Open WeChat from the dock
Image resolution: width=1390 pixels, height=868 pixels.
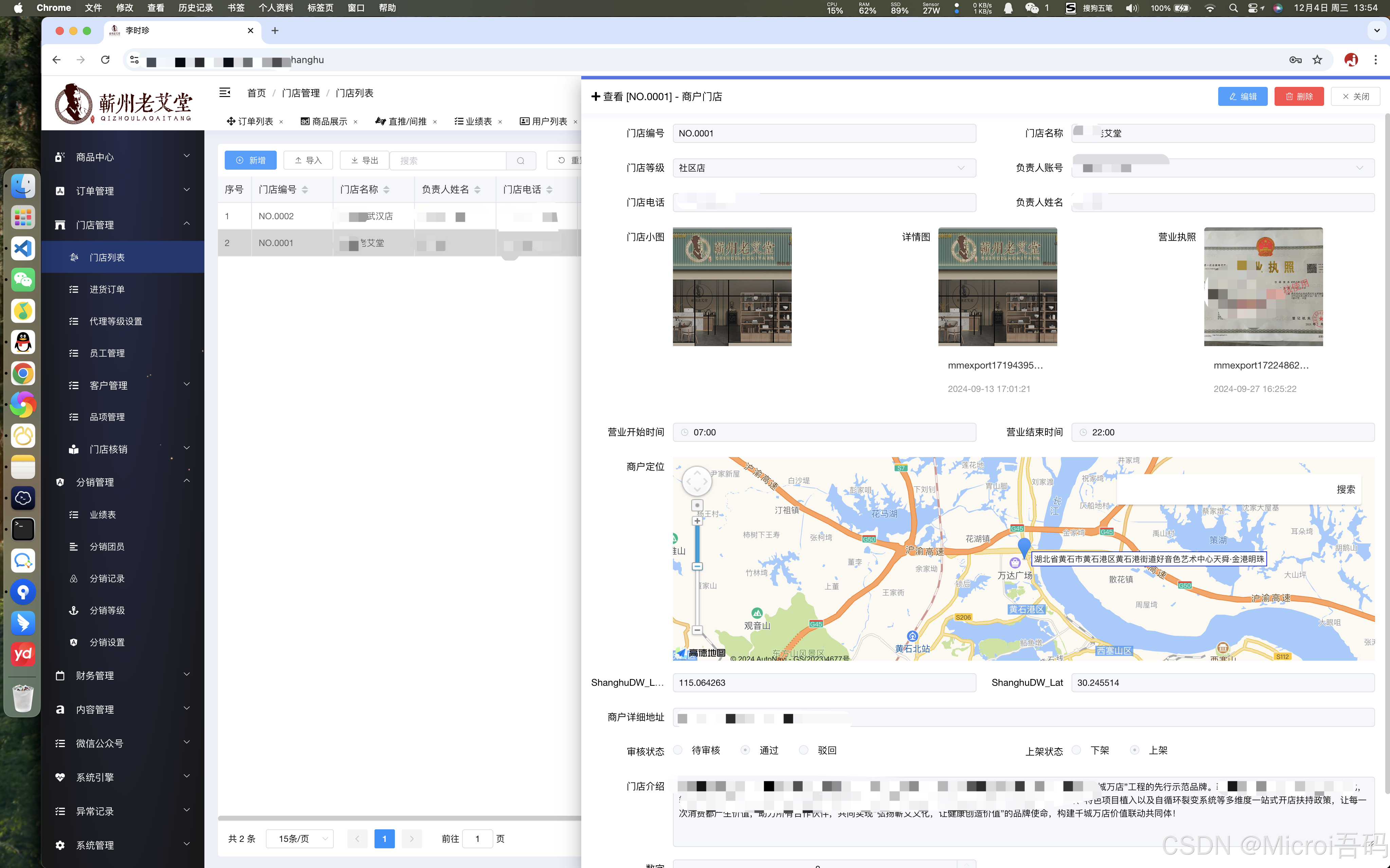(23, 280)
